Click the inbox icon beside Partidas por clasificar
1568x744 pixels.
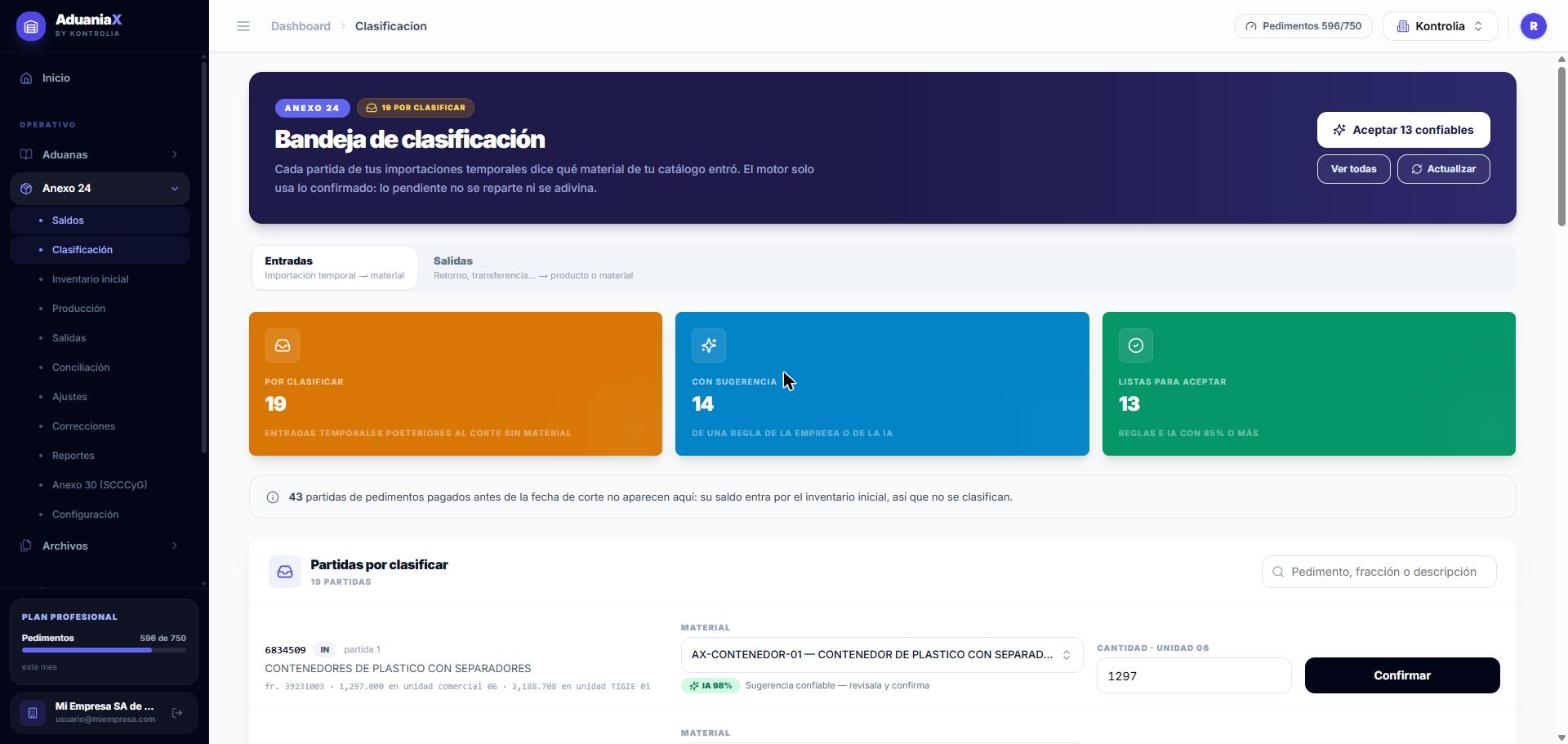(285, 572)
